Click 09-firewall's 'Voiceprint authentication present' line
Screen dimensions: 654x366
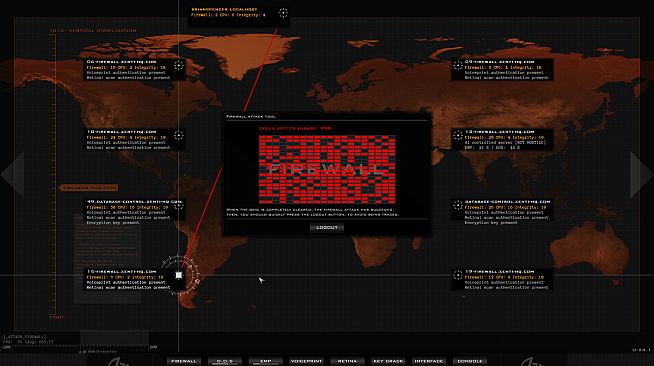(x=504, y=73)
